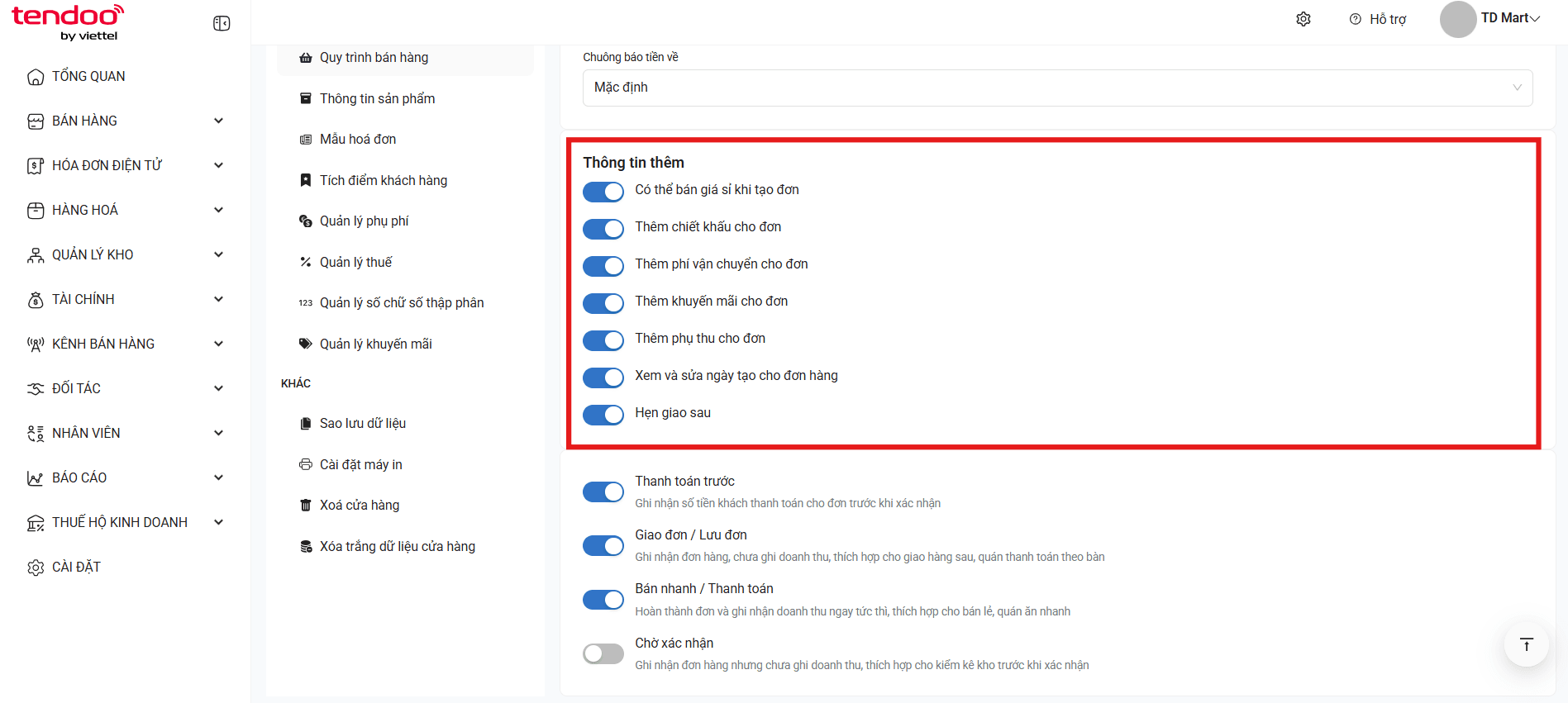The height and width of the screenshot is (703, 1568).
Task: Collapse sidebar using panel toggle icon
Action: point(222,23)
